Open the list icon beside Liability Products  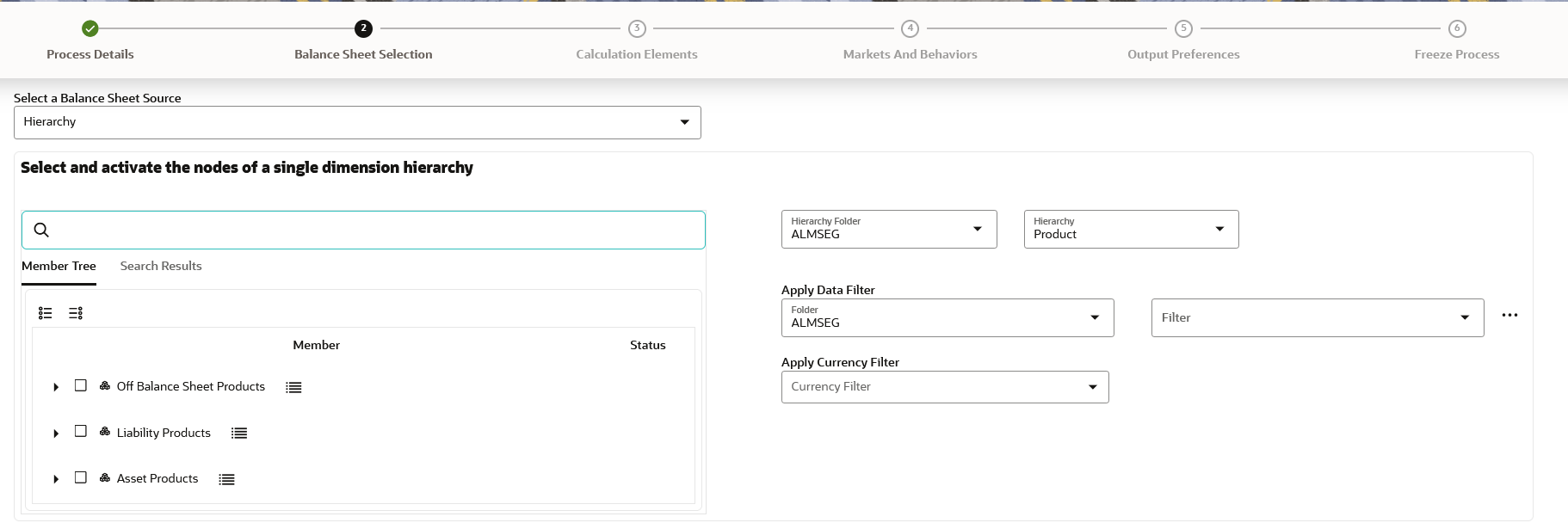(239, 434)
